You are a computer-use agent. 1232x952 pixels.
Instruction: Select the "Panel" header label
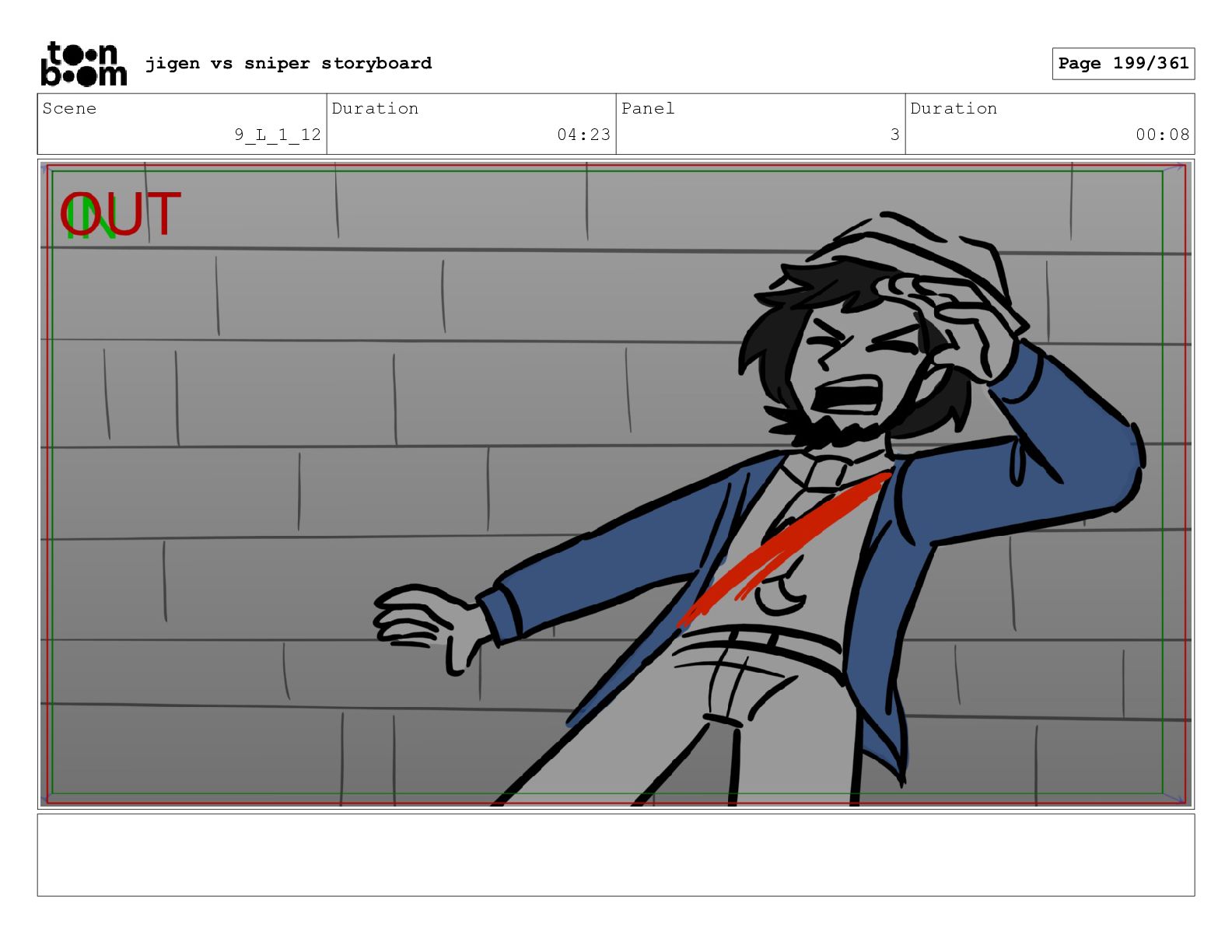click(648, 108)
